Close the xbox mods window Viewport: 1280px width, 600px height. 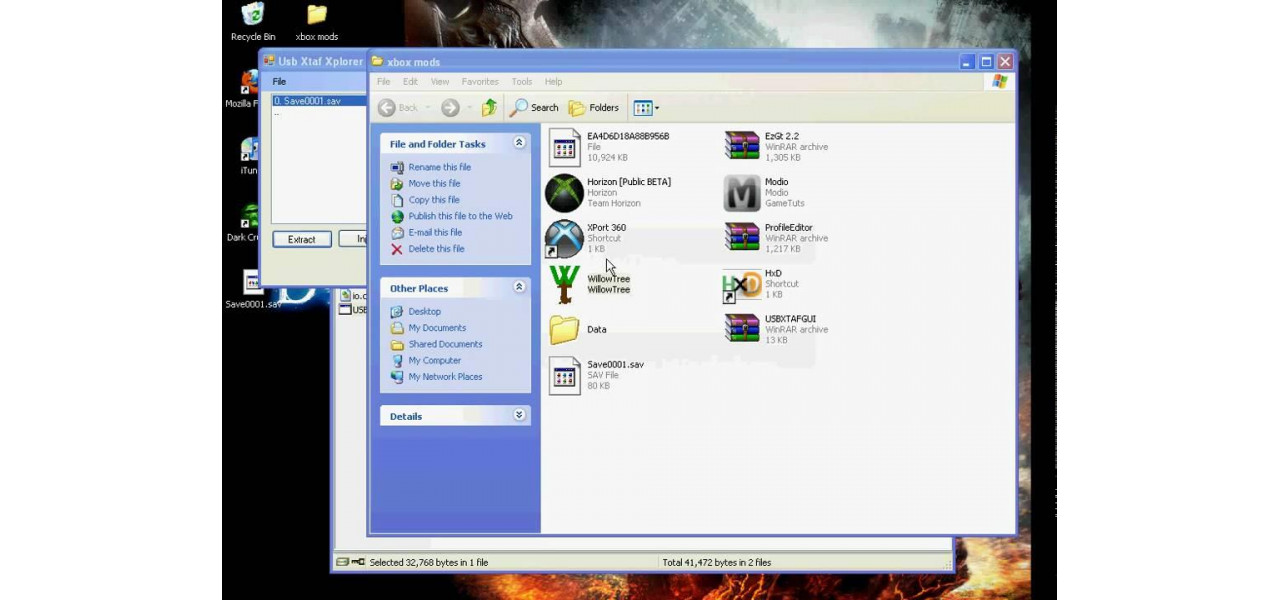pos(1005,62)
